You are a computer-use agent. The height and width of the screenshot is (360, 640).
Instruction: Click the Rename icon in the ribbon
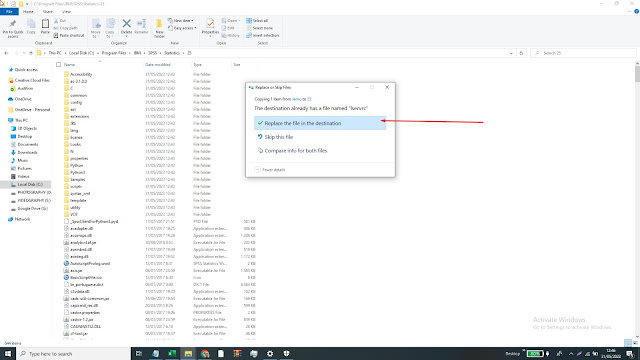tap(141, 27)
